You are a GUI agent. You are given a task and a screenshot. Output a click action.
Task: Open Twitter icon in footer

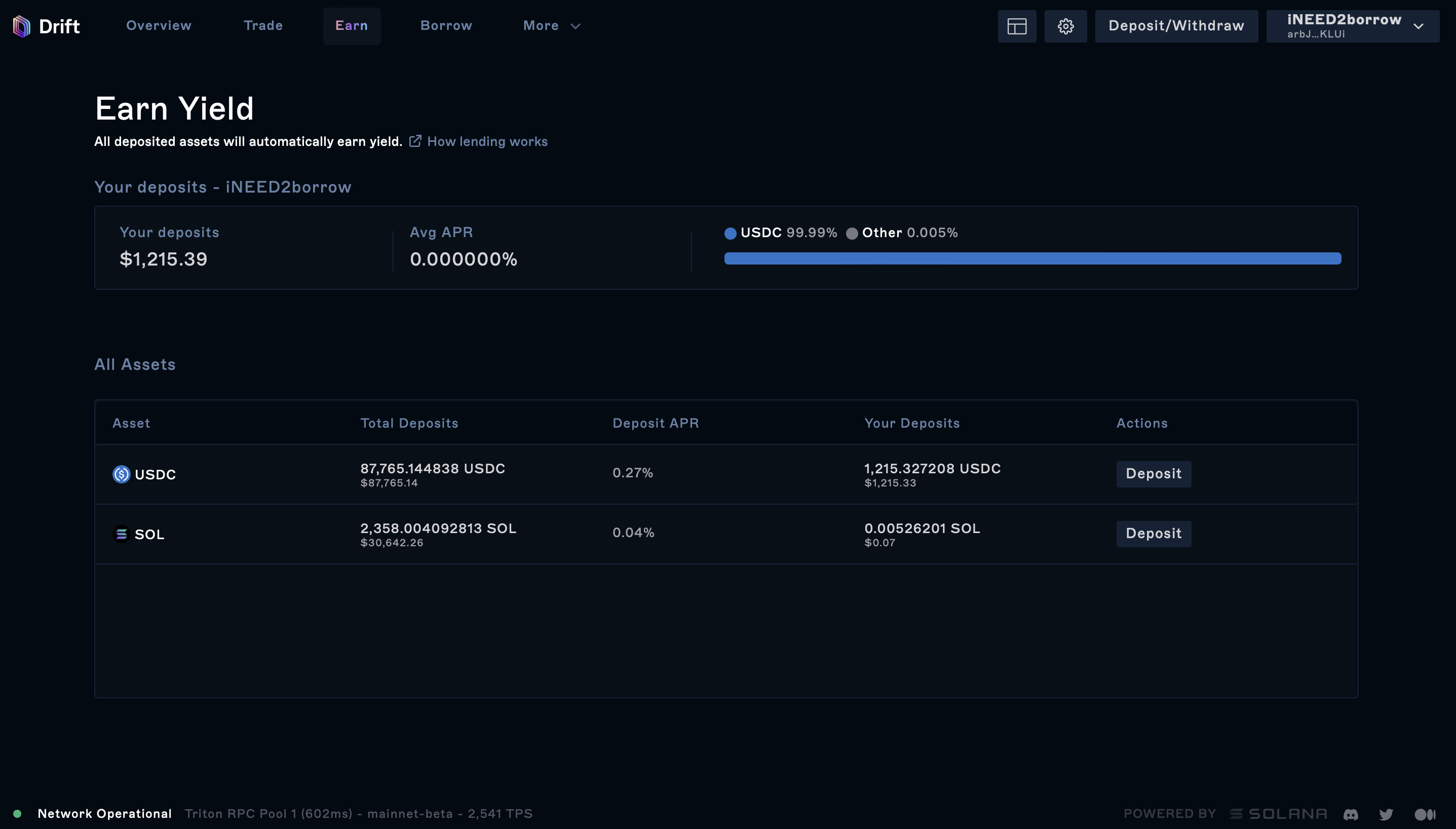[1387, 814]
